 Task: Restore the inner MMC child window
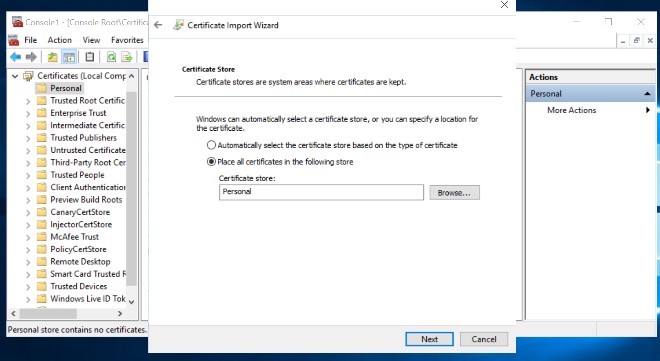636,40
